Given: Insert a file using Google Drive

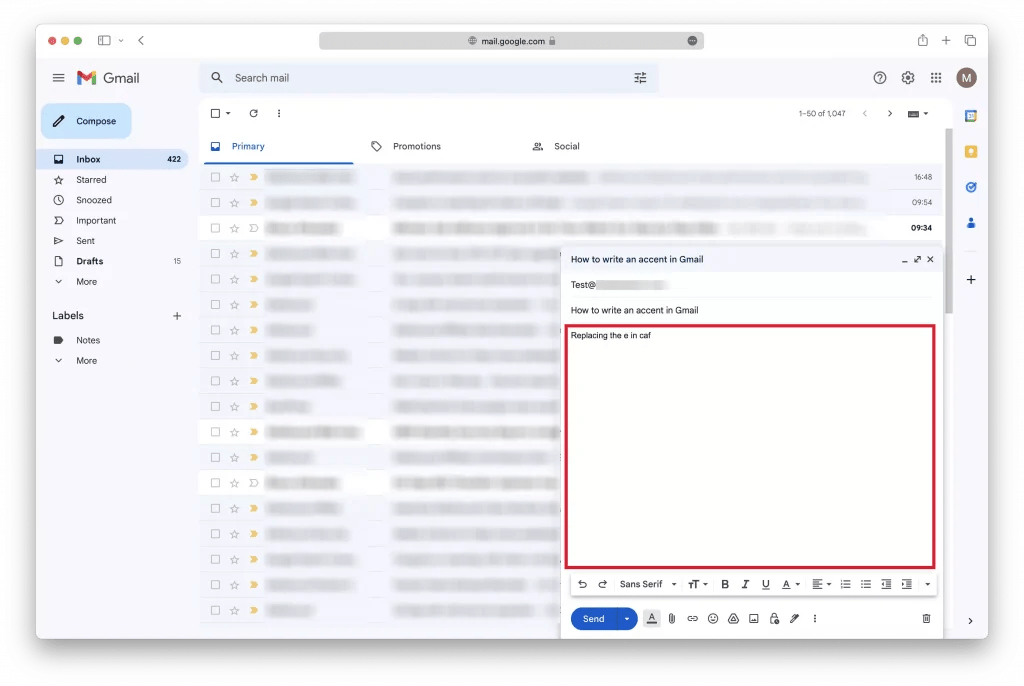Looking at the screenshot, I should [733, 618].
